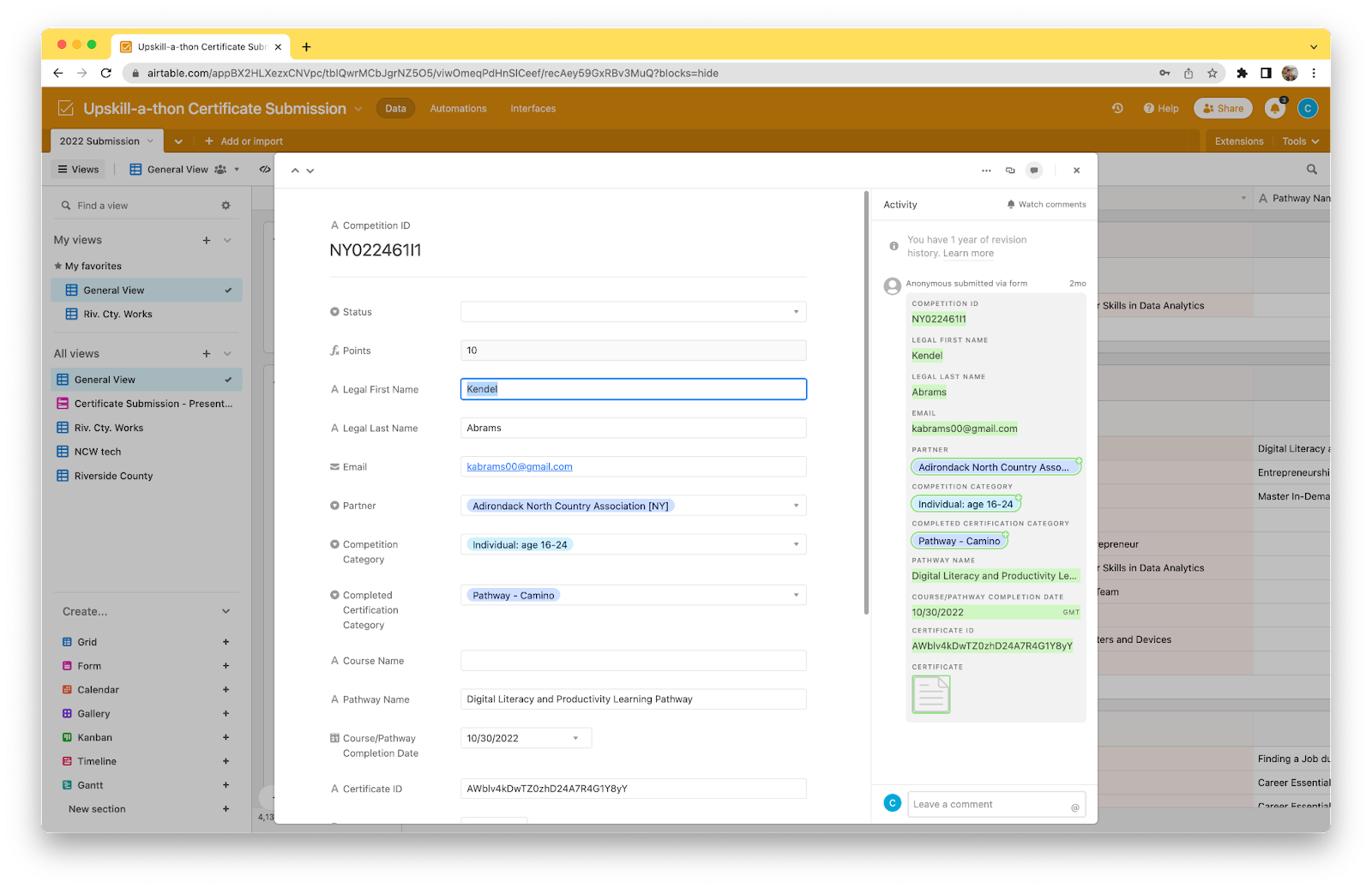Go to the previous record arrow

coord(295,171)
